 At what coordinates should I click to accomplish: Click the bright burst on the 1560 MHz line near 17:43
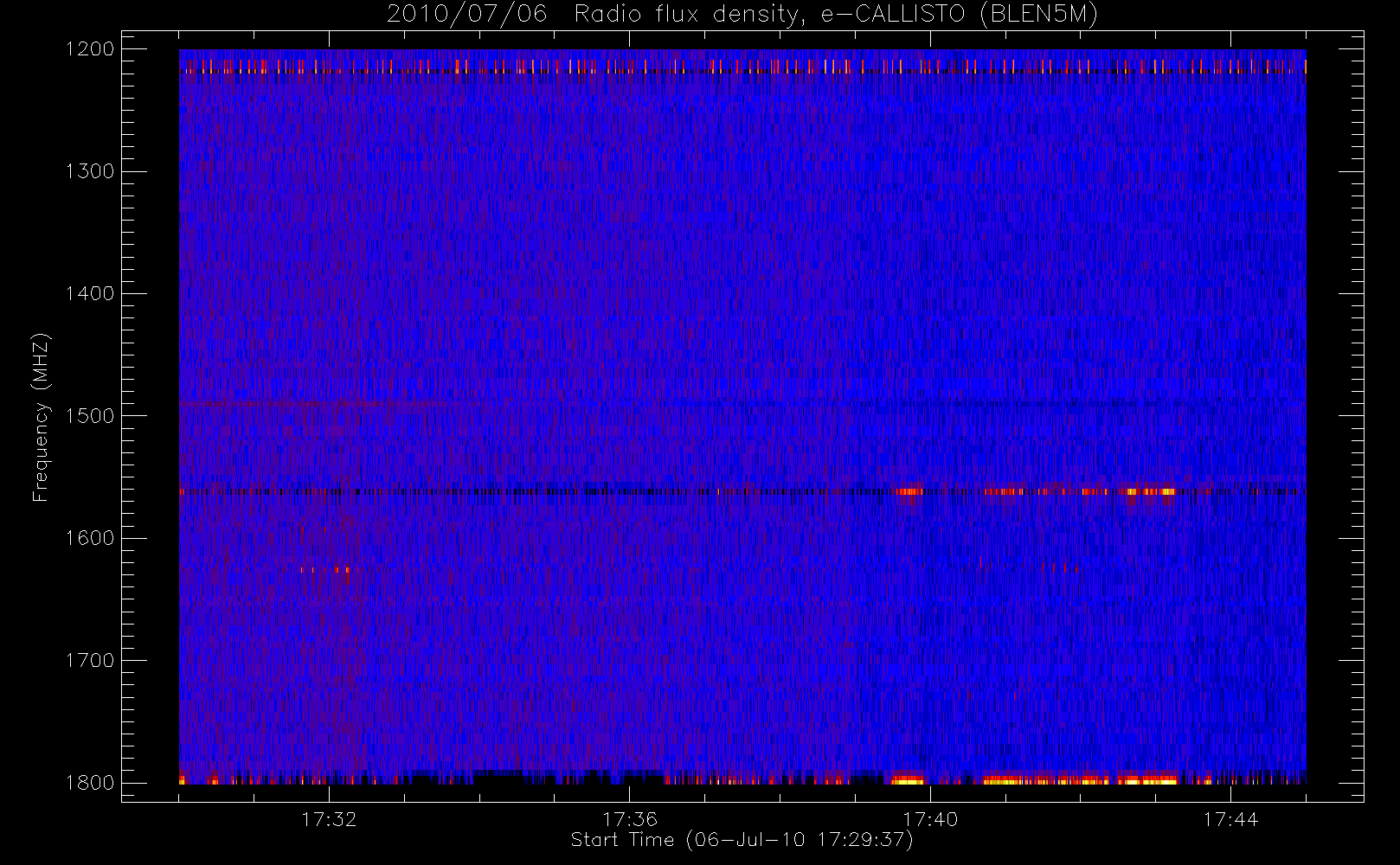1151,491
